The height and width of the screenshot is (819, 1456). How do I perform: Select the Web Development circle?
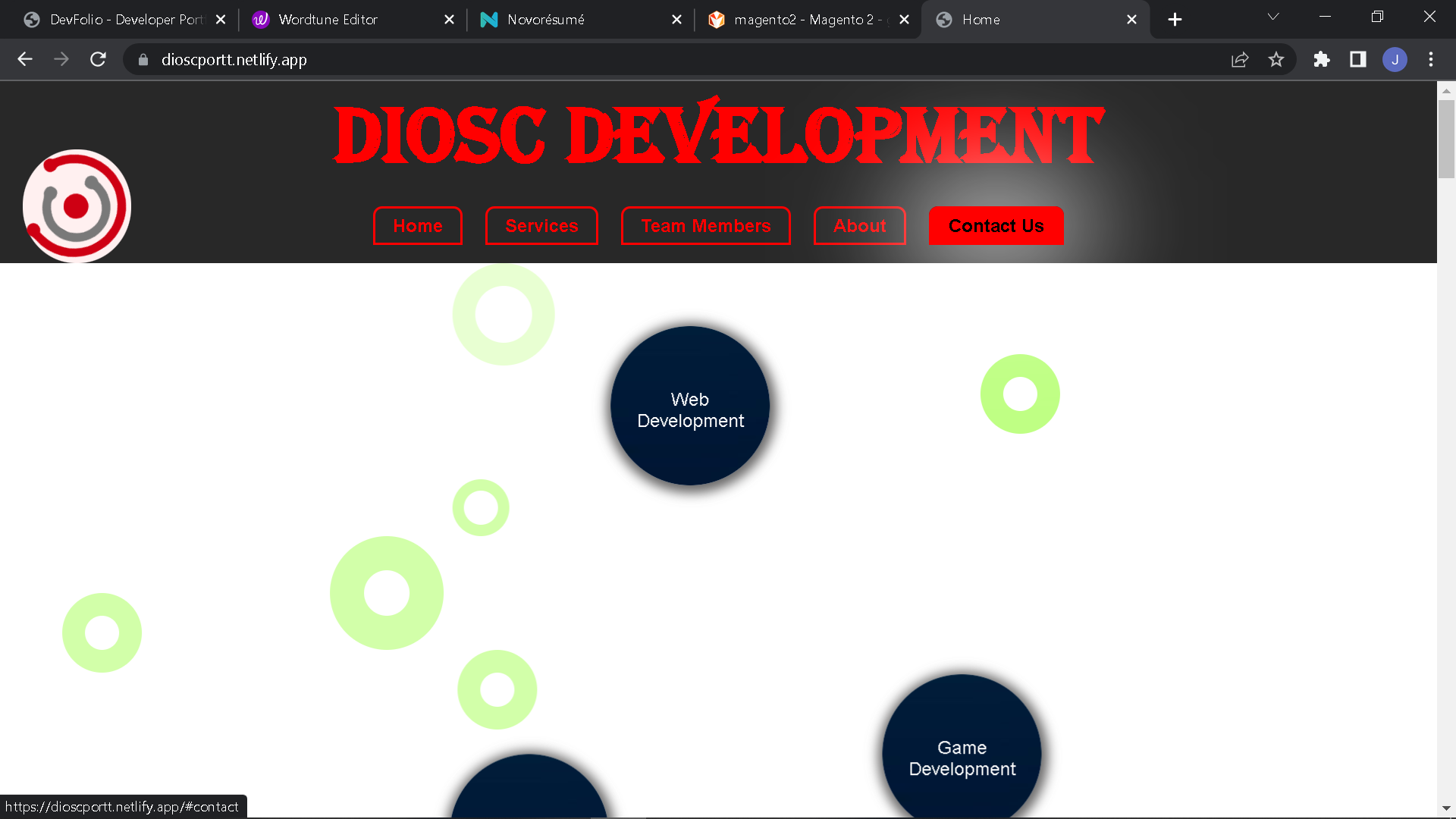690,406
